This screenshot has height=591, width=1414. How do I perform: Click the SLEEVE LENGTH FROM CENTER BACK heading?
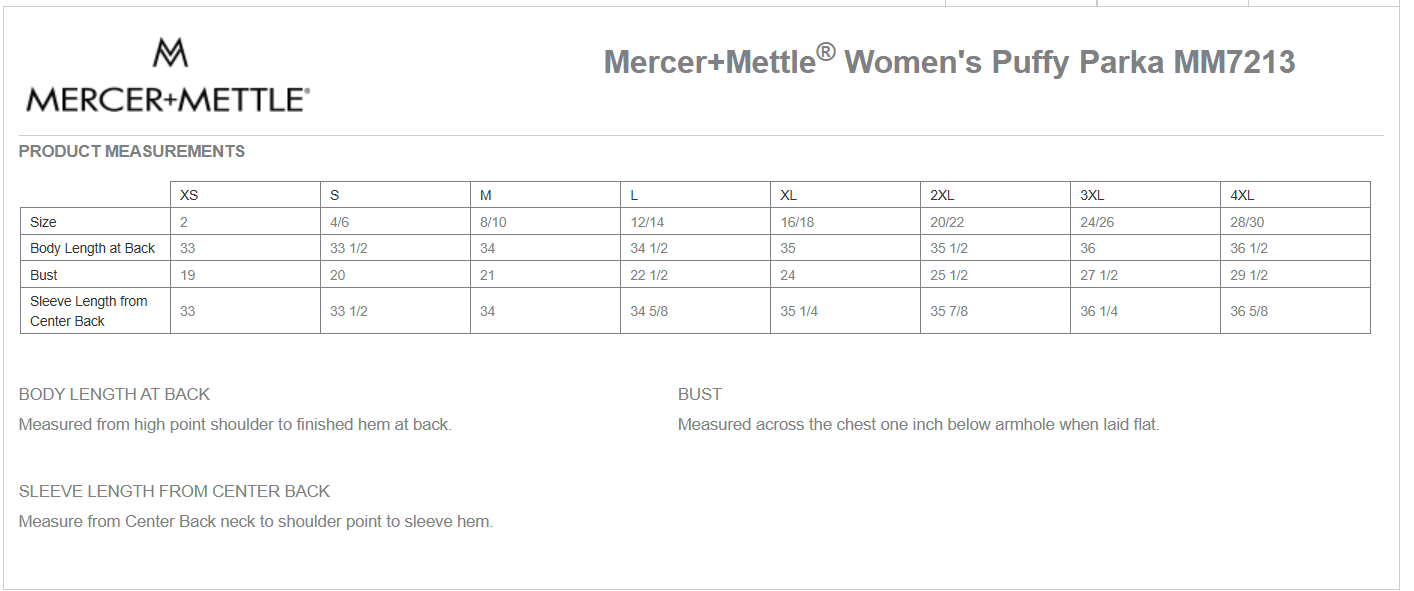click(174, 492)
